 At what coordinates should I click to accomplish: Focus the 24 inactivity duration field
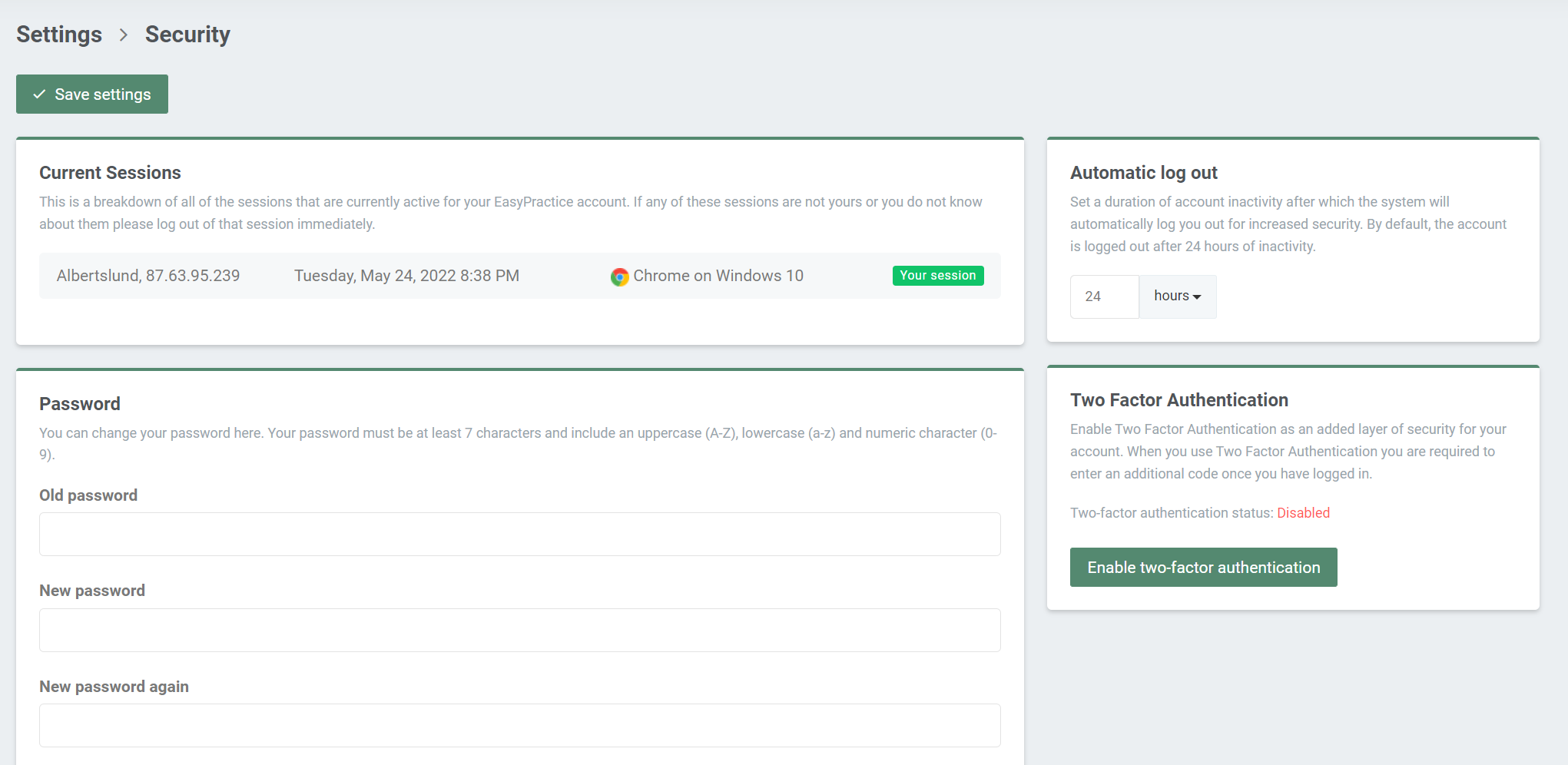1105,296
